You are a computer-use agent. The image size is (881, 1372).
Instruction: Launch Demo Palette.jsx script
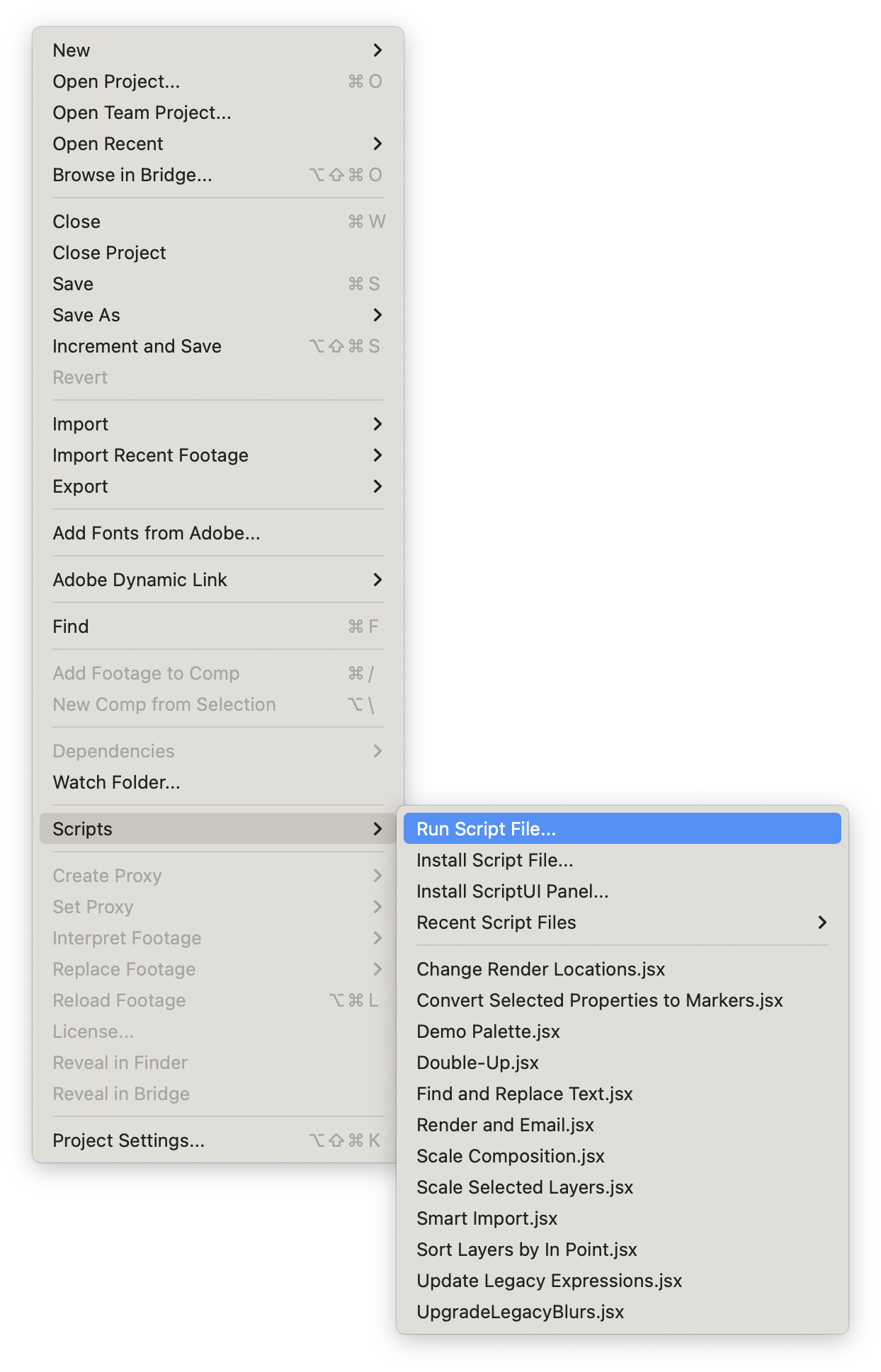(x=623, y=1031)
